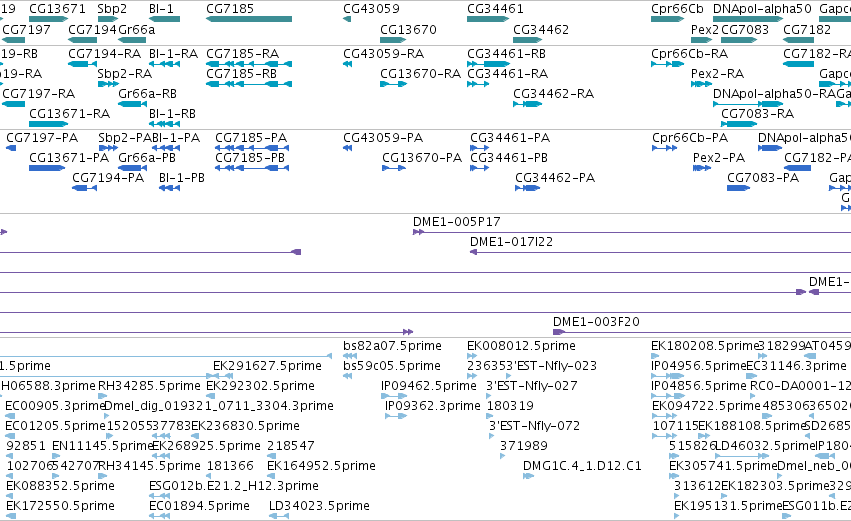Click EST EK291627.5prime

coord(223,376)
